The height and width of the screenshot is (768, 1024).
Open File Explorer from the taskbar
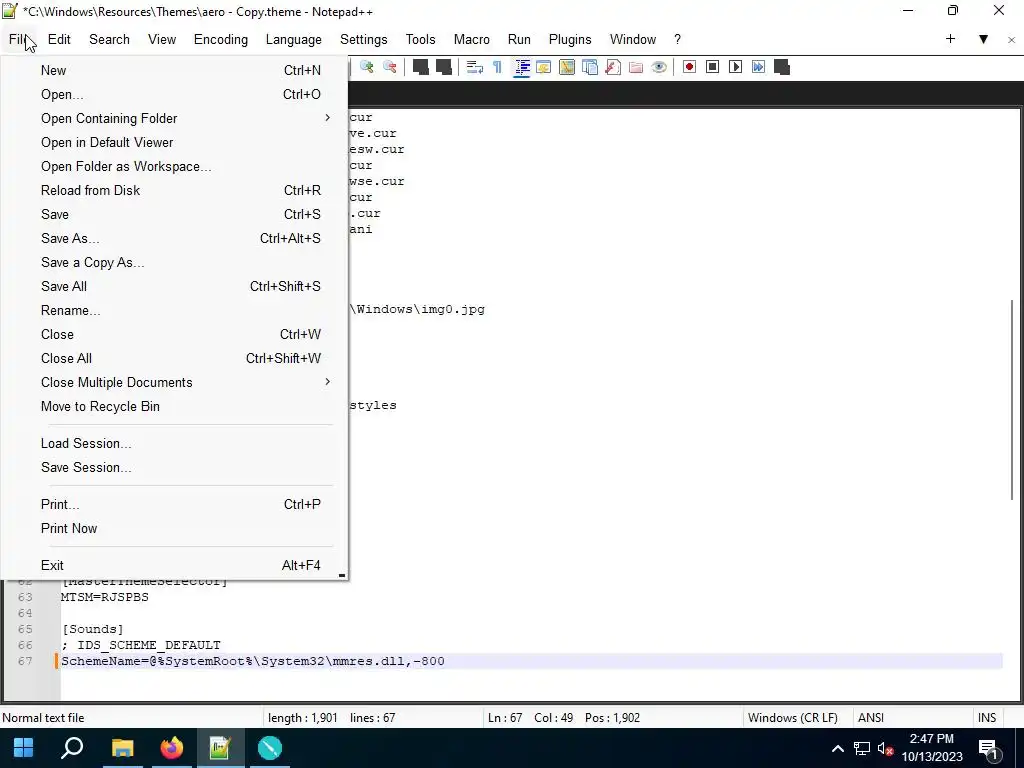click(x=122, y=748)
